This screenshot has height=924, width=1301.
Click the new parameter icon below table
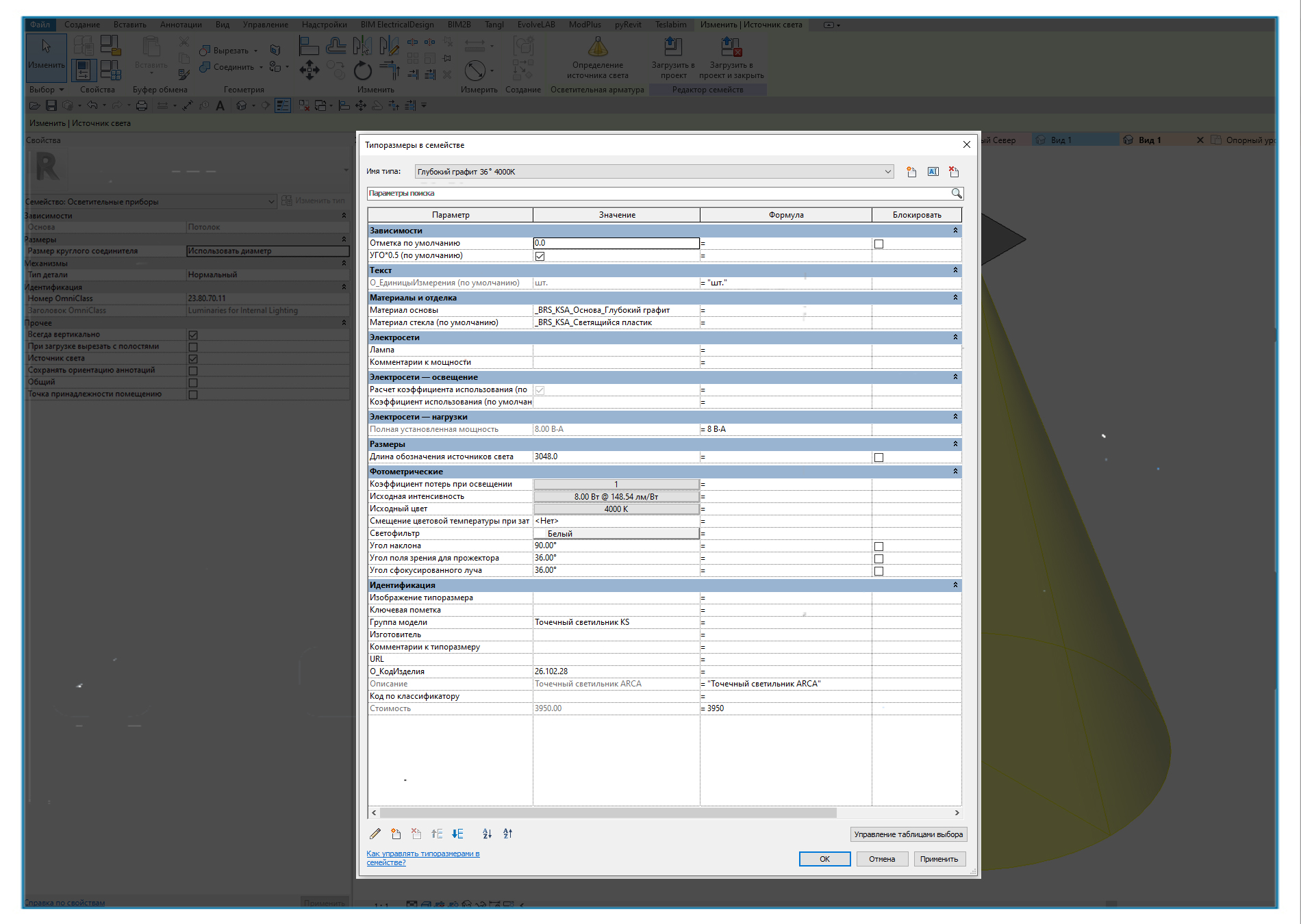click(x=396, y=834)
